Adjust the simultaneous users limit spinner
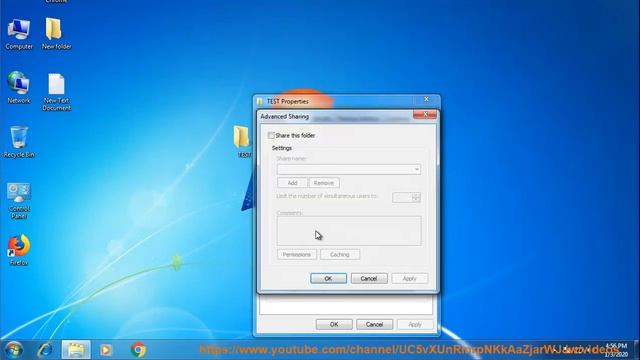Viewport: 640px width, 360px height. [x=416, y=198]
